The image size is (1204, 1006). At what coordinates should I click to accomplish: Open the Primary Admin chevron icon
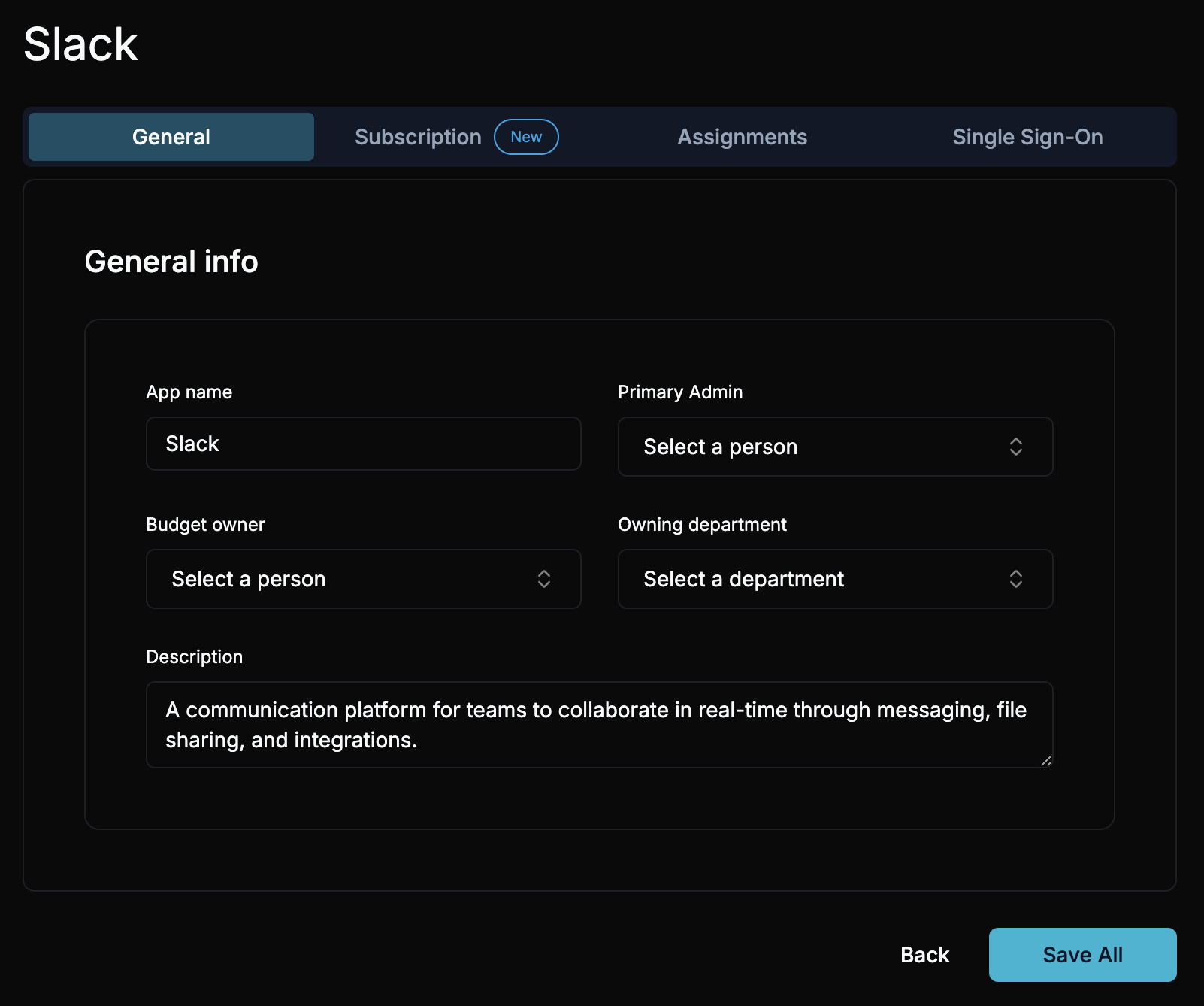coord(1016,447)
